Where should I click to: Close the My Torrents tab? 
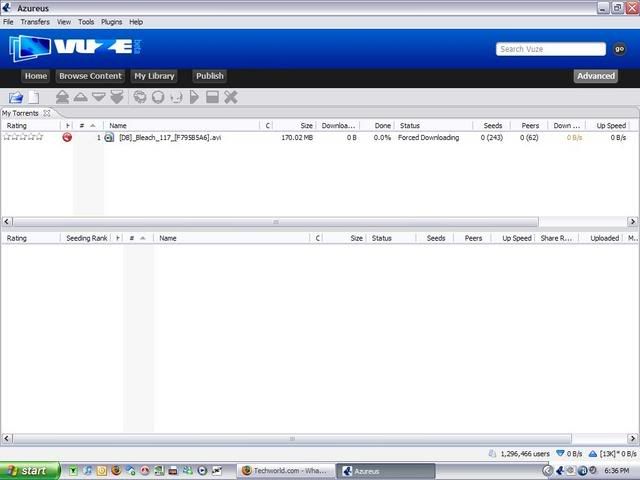(x=46, y=113)
